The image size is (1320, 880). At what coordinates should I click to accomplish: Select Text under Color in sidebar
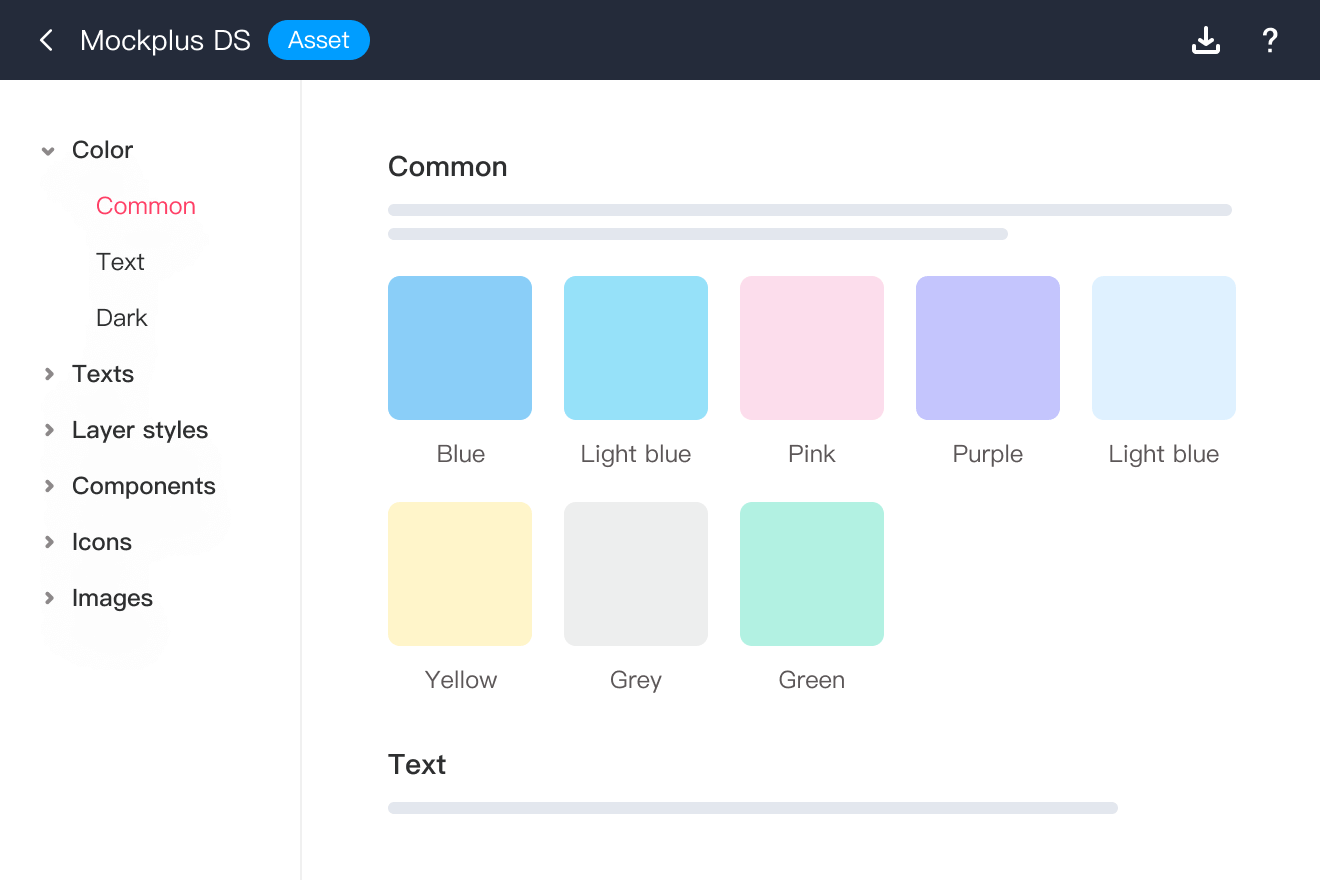pos(120,262)
